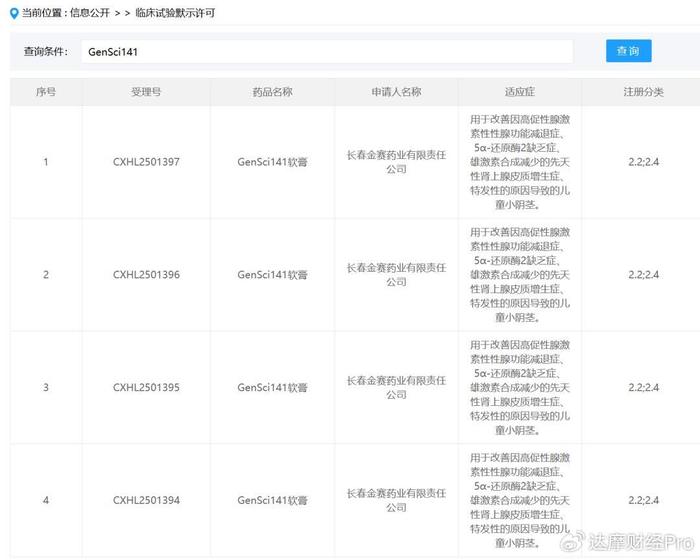Click applicant 长春金赛药业 in row 4
This screenshot has width=700, height=559.
pyautogui.click(x=396, y=500)
